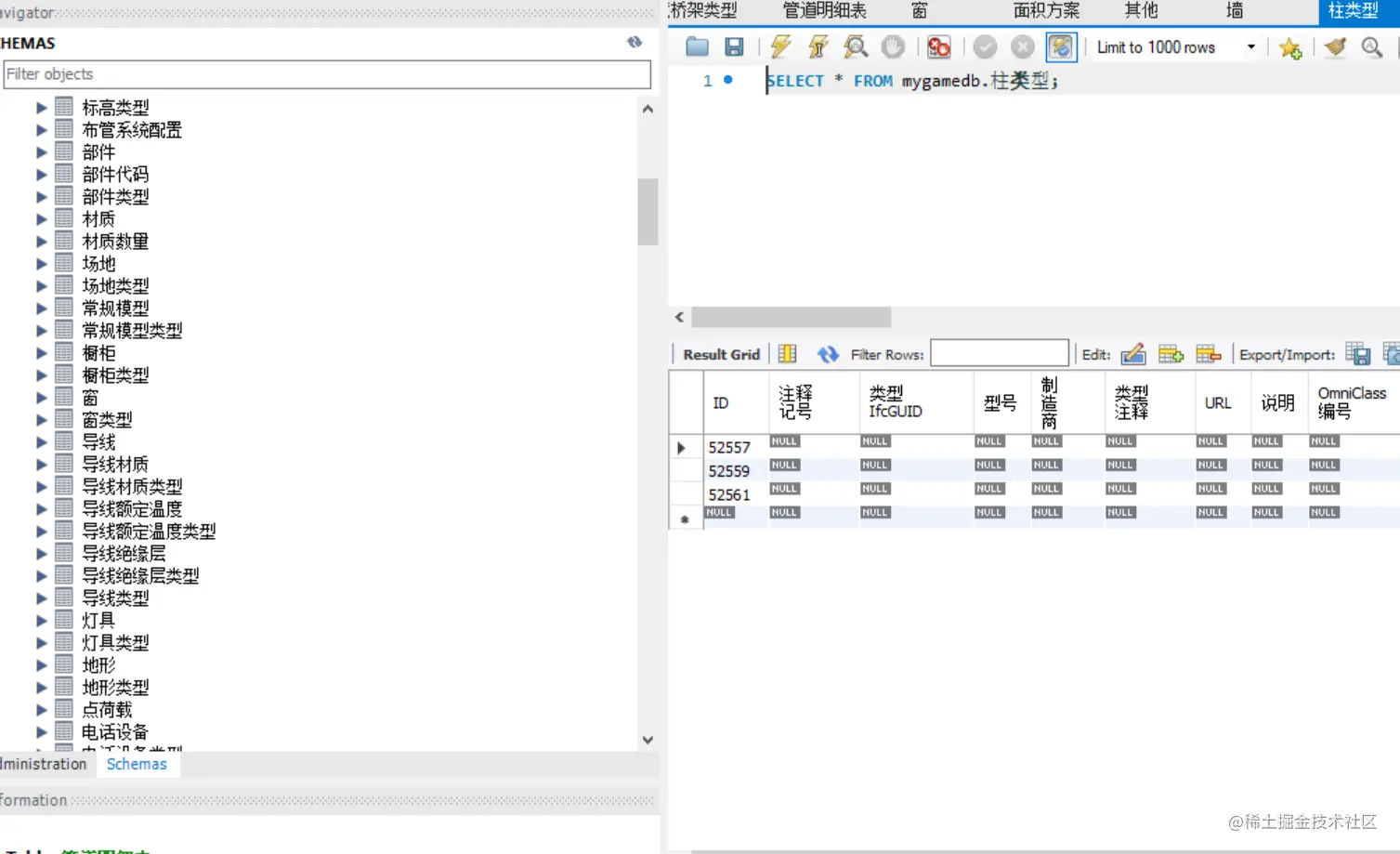Click the 材质数量 table icon

click(x=64, y=241)
